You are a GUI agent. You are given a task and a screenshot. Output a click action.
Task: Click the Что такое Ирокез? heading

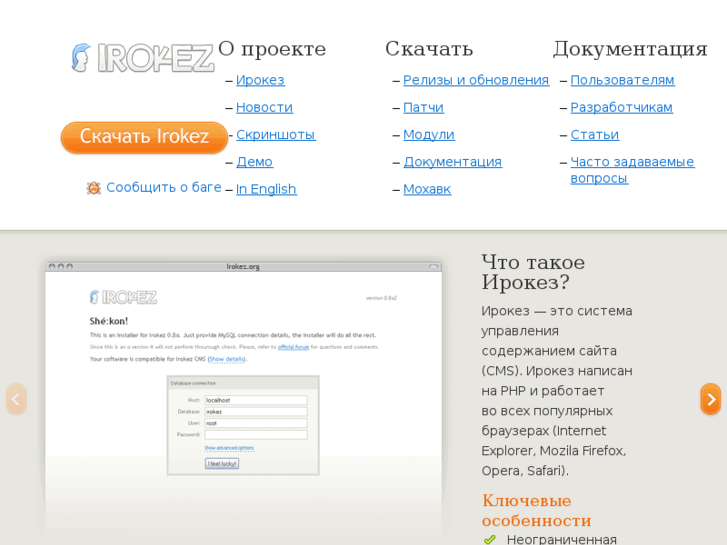[533, 272]
